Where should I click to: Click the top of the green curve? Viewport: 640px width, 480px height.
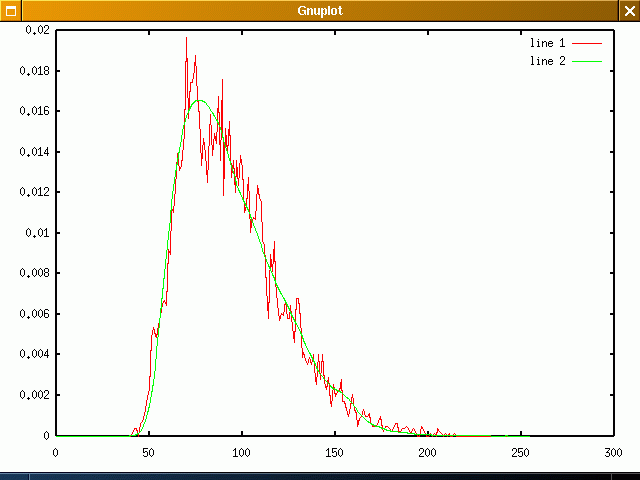coord(198,100)
